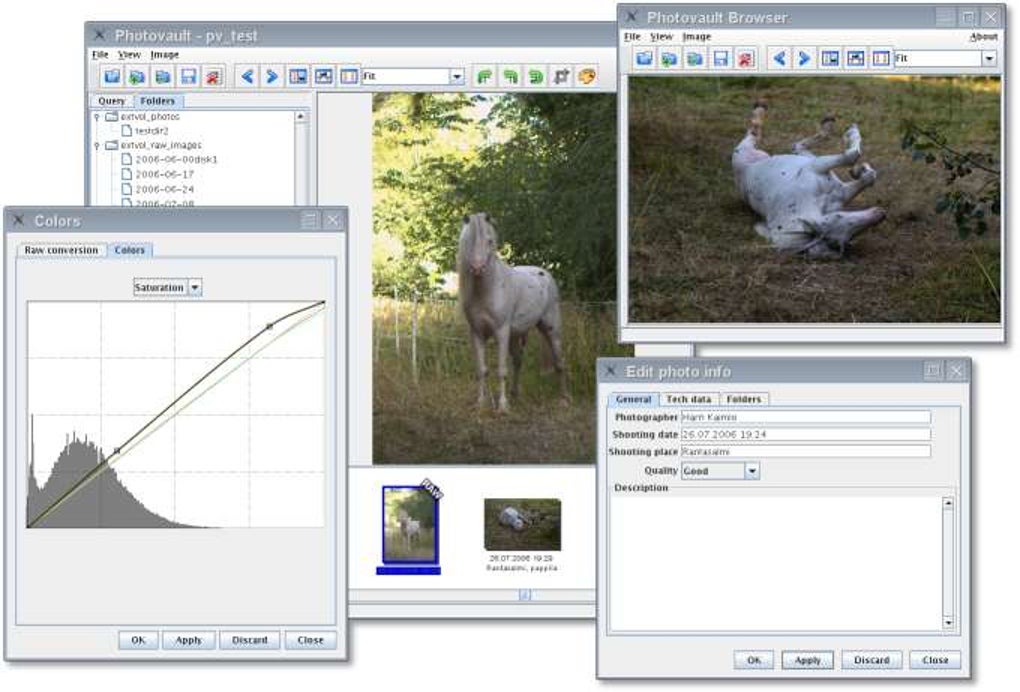
Task: Open Image menu in pv_test window
Action: [165, 55]
